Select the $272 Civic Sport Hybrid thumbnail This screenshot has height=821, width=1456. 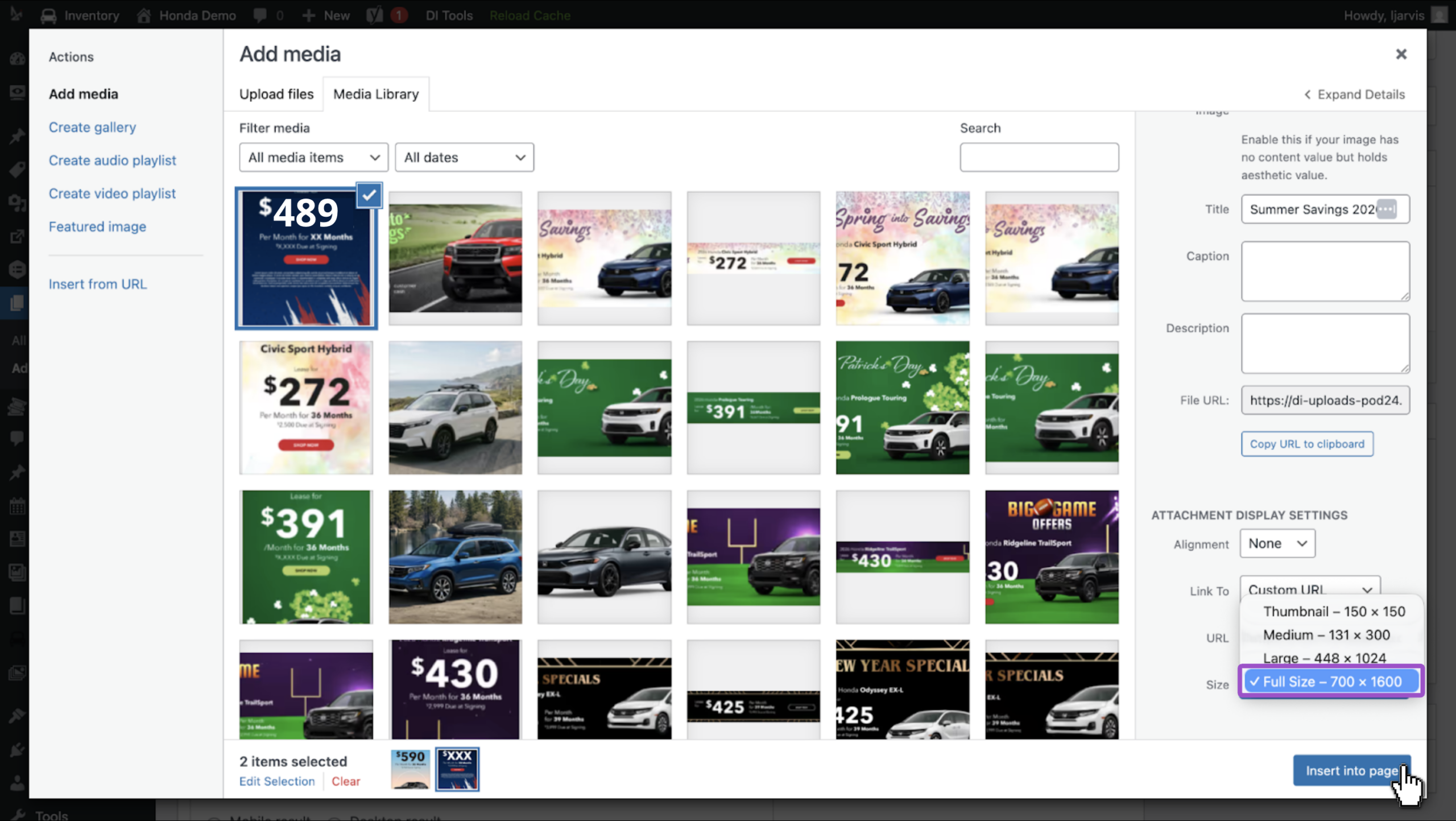click(x=306, y=407)
